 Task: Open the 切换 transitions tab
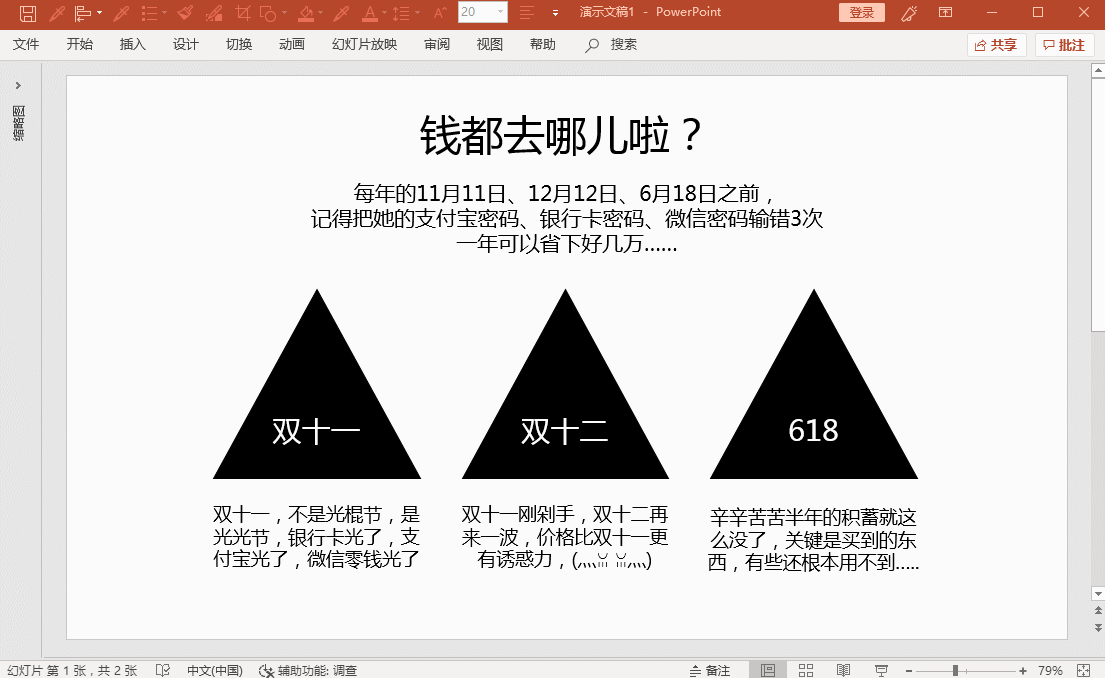(x=239, y=44)
